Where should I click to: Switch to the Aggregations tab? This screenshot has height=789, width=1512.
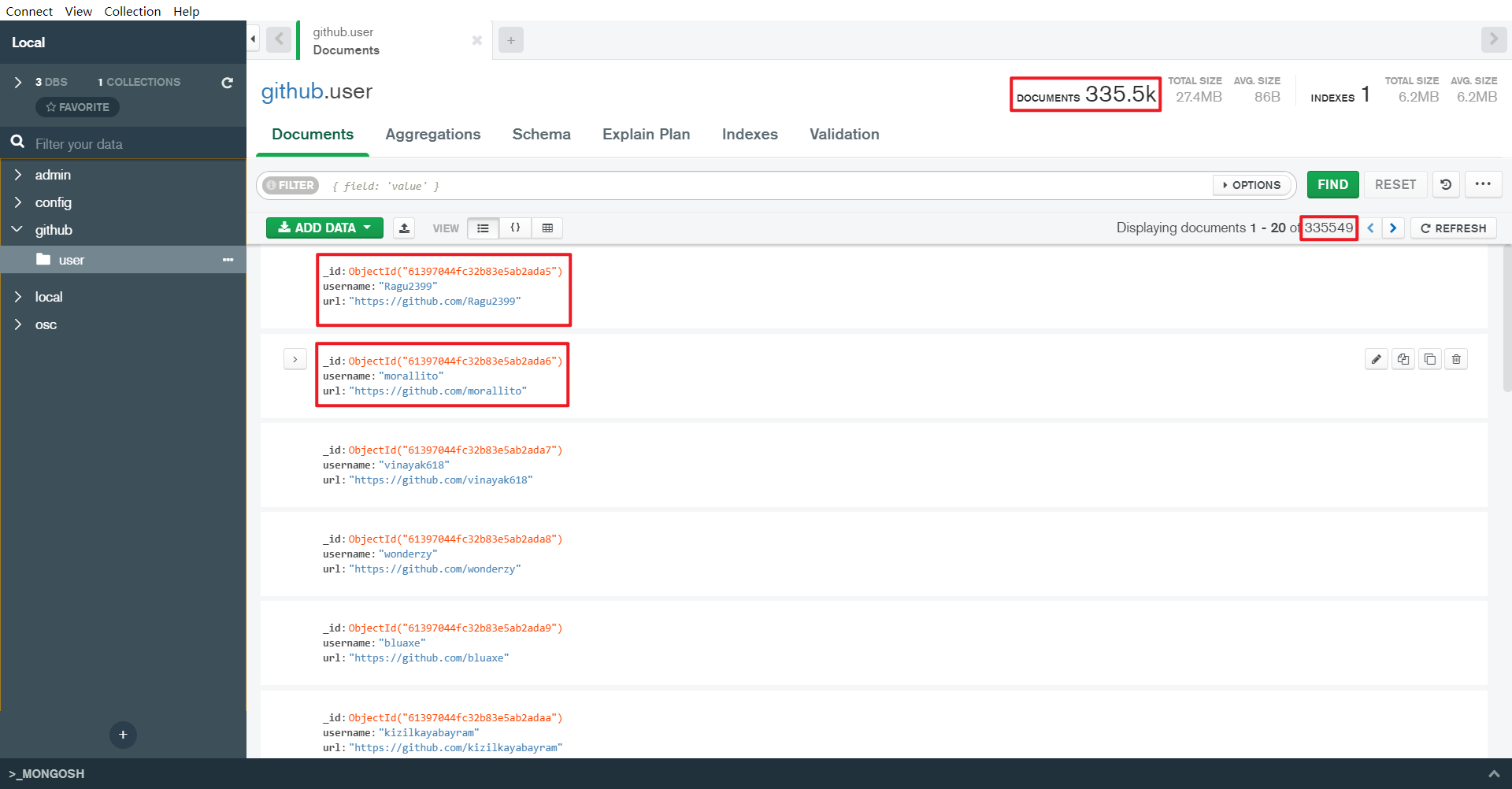pos(433,135)
